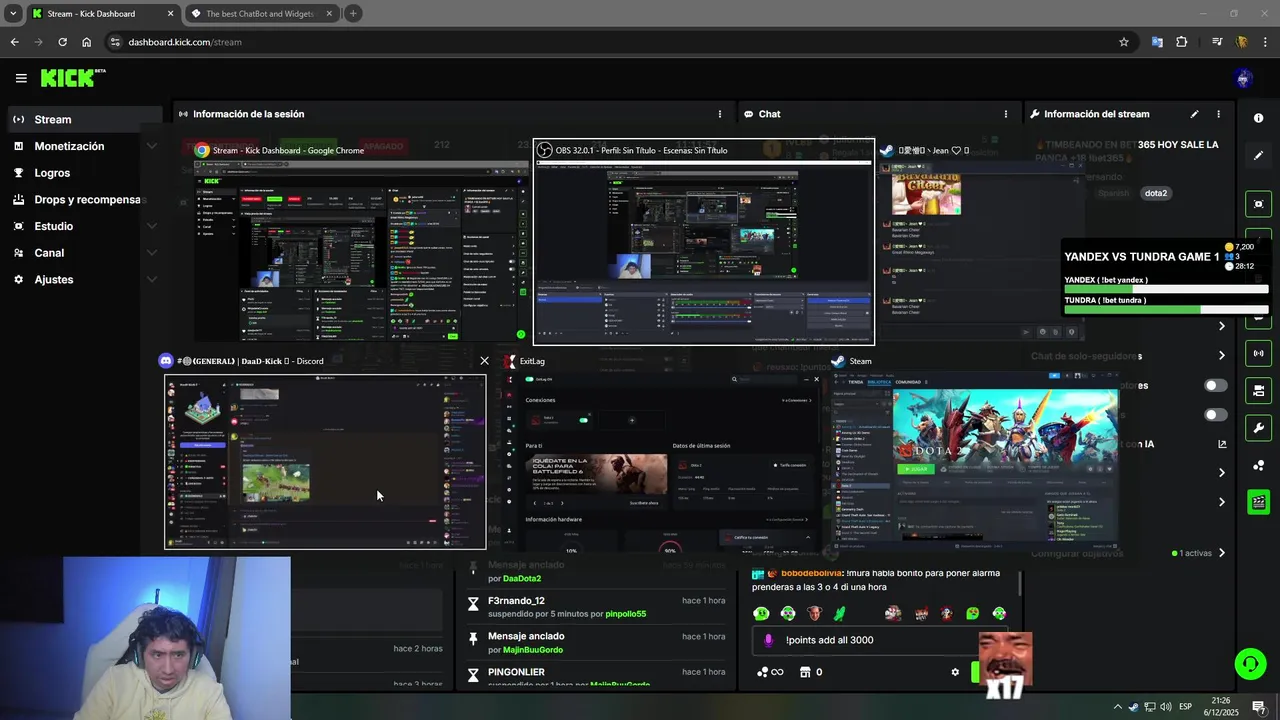Open the user avatar at top right of dashboard
Image resolution: width=1280 pixels, height=720 pixels.
[1243, 78]
